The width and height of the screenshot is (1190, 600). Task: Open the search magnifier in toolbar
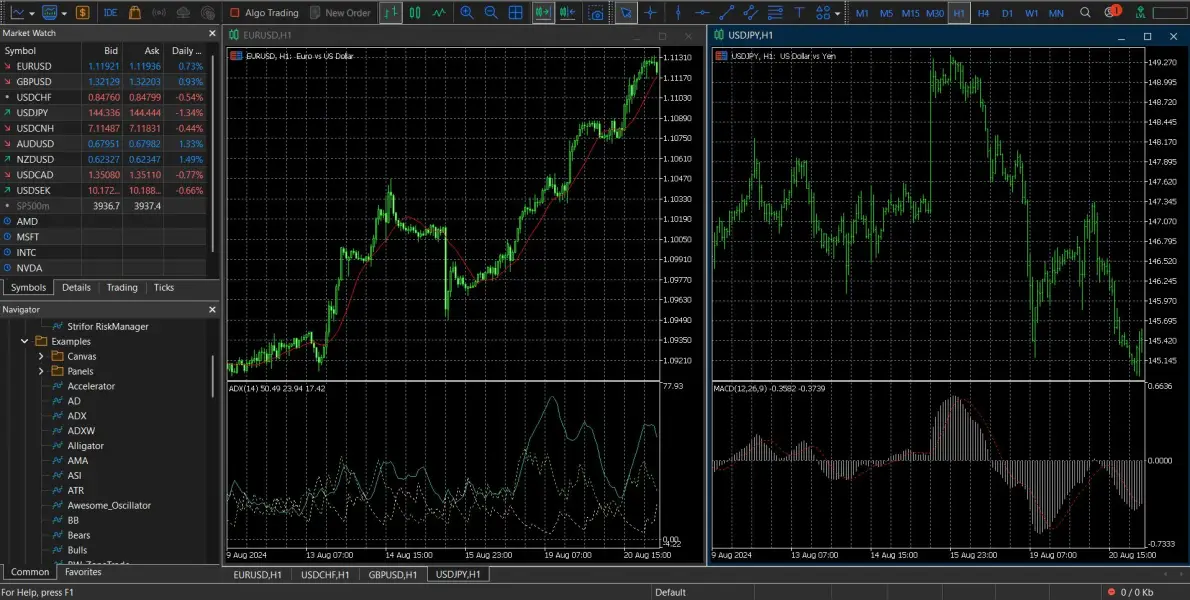(x=1086, y=13)
